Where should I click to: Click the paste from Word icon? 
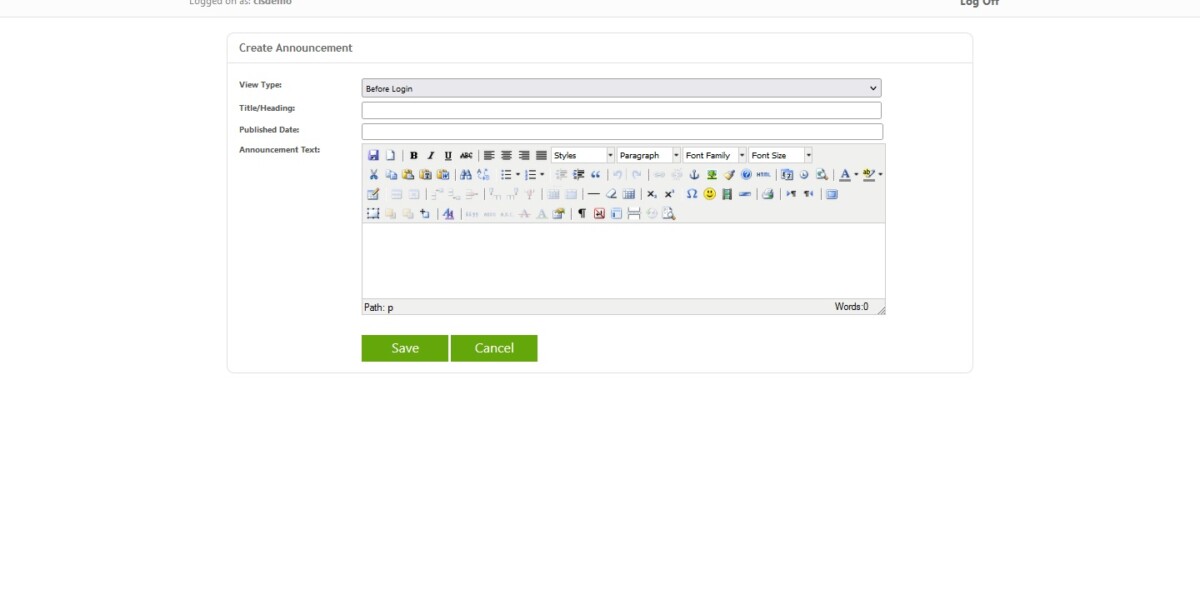(x=443, y=174)
